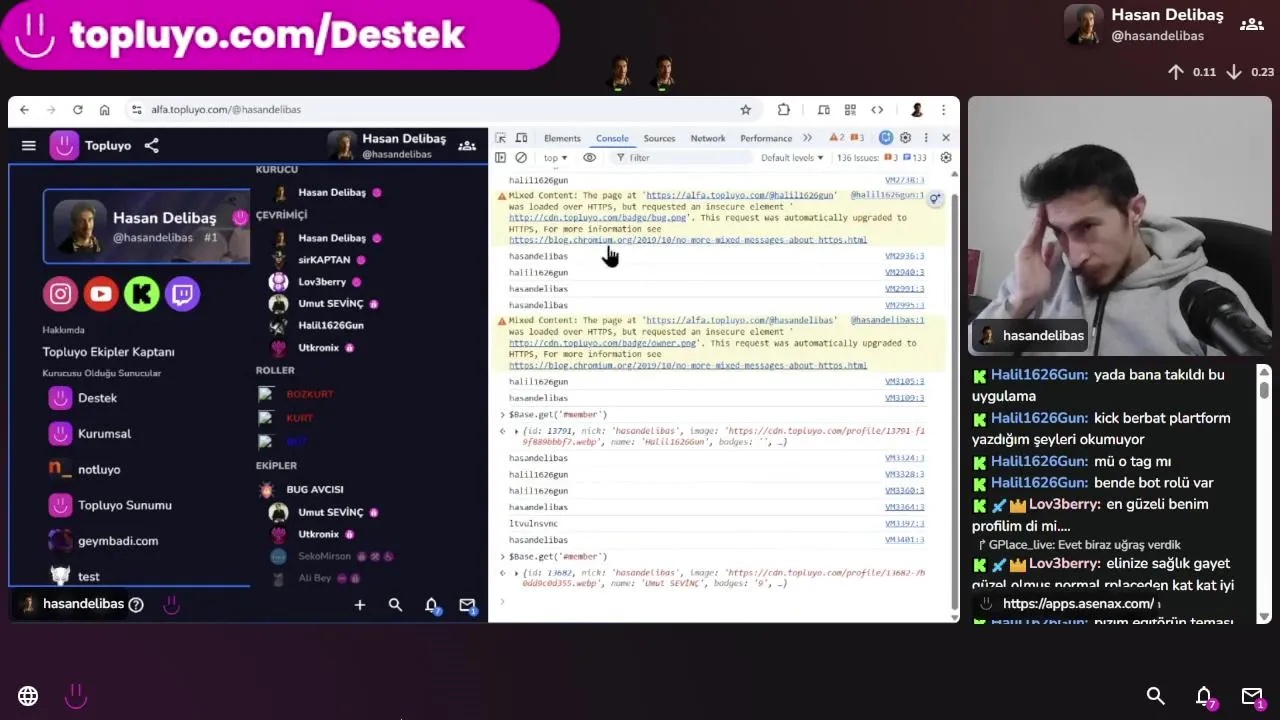
Task: Open the browser extensions puzzle icon
Action: click(x=784, y=110)
